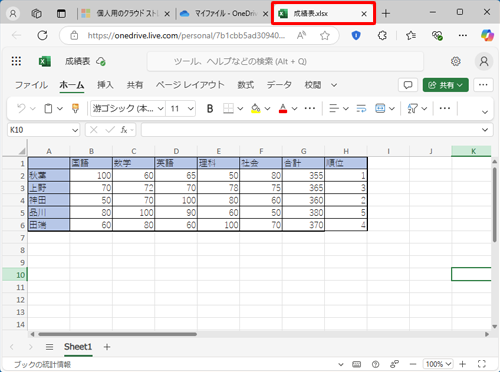Open the browser extensions icon

(x=382, y=35)
